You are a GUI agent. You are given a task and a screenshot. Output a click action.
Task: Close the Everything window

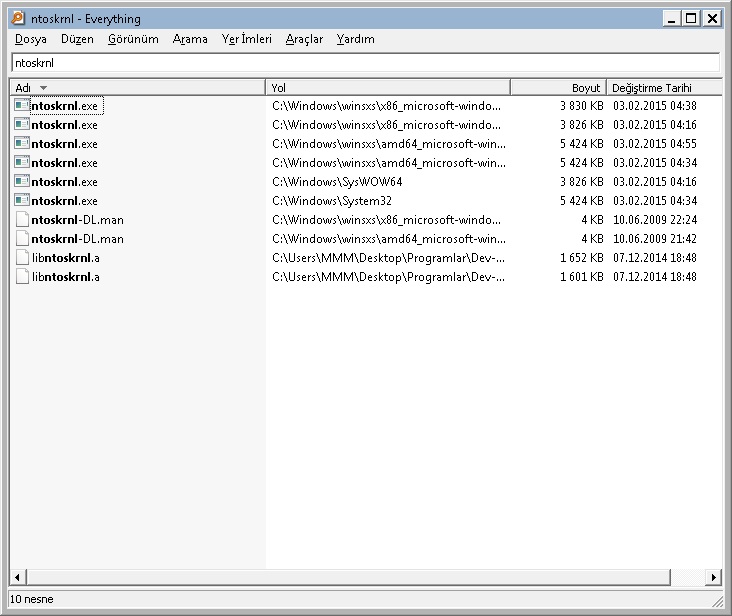click(x=712, y=19)
